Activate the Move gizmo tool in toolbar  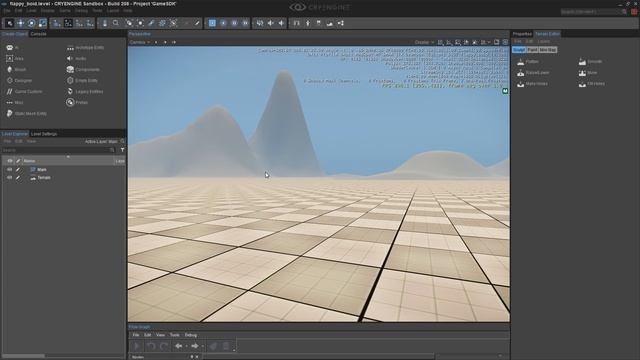20,24
